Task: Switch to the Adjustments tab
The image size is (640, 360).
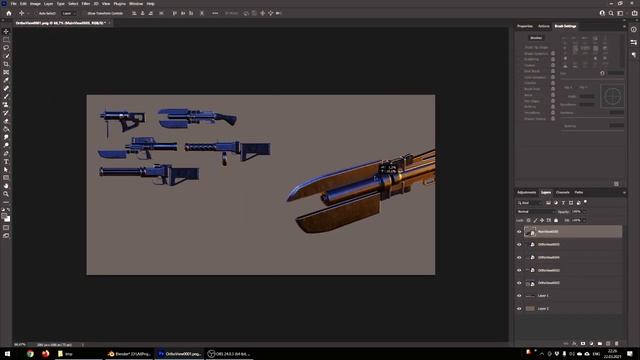Action: pos(527,193)
